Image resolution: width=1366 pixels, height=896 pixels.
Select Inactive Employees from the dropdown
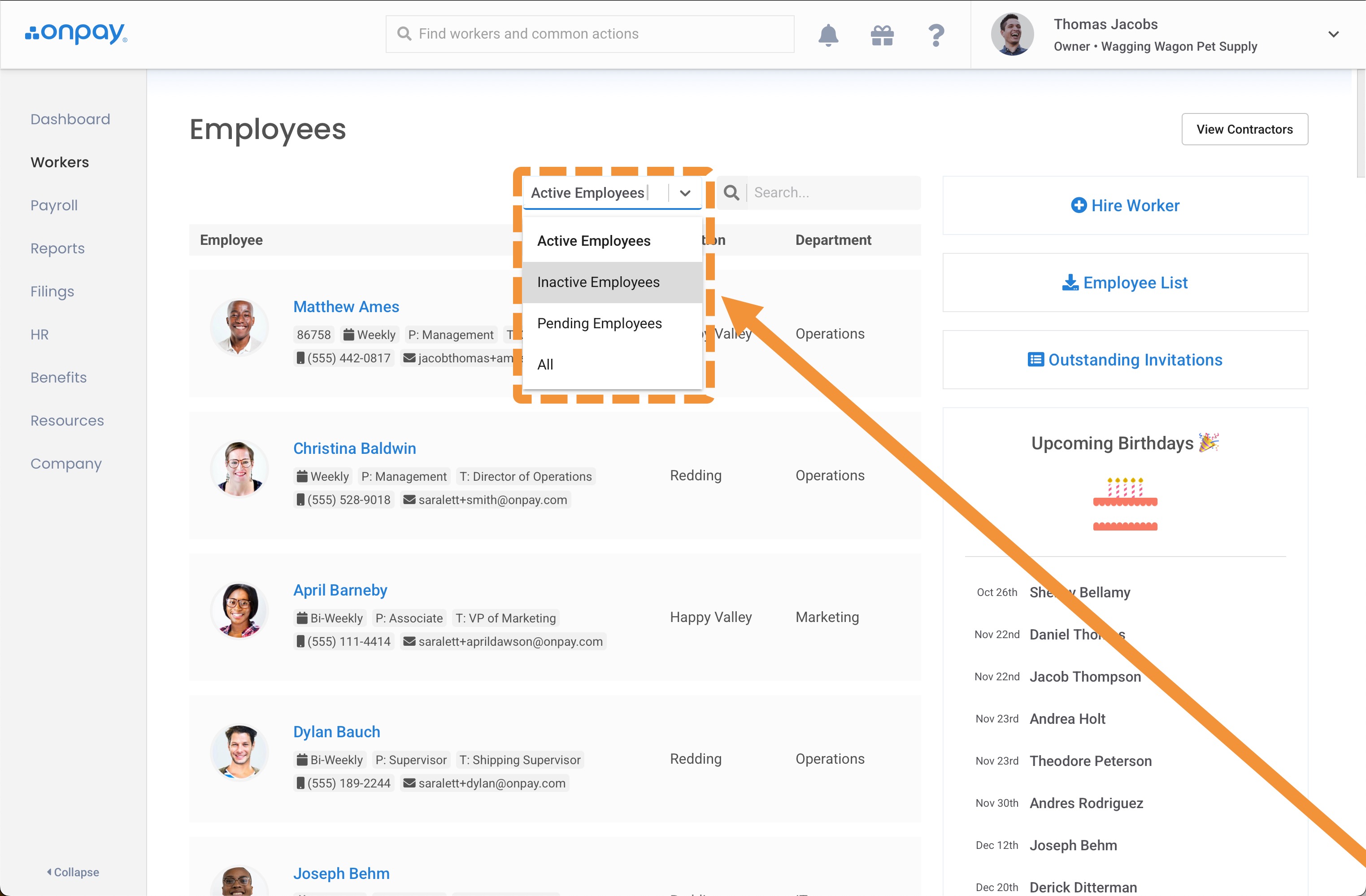coord(599,283)
